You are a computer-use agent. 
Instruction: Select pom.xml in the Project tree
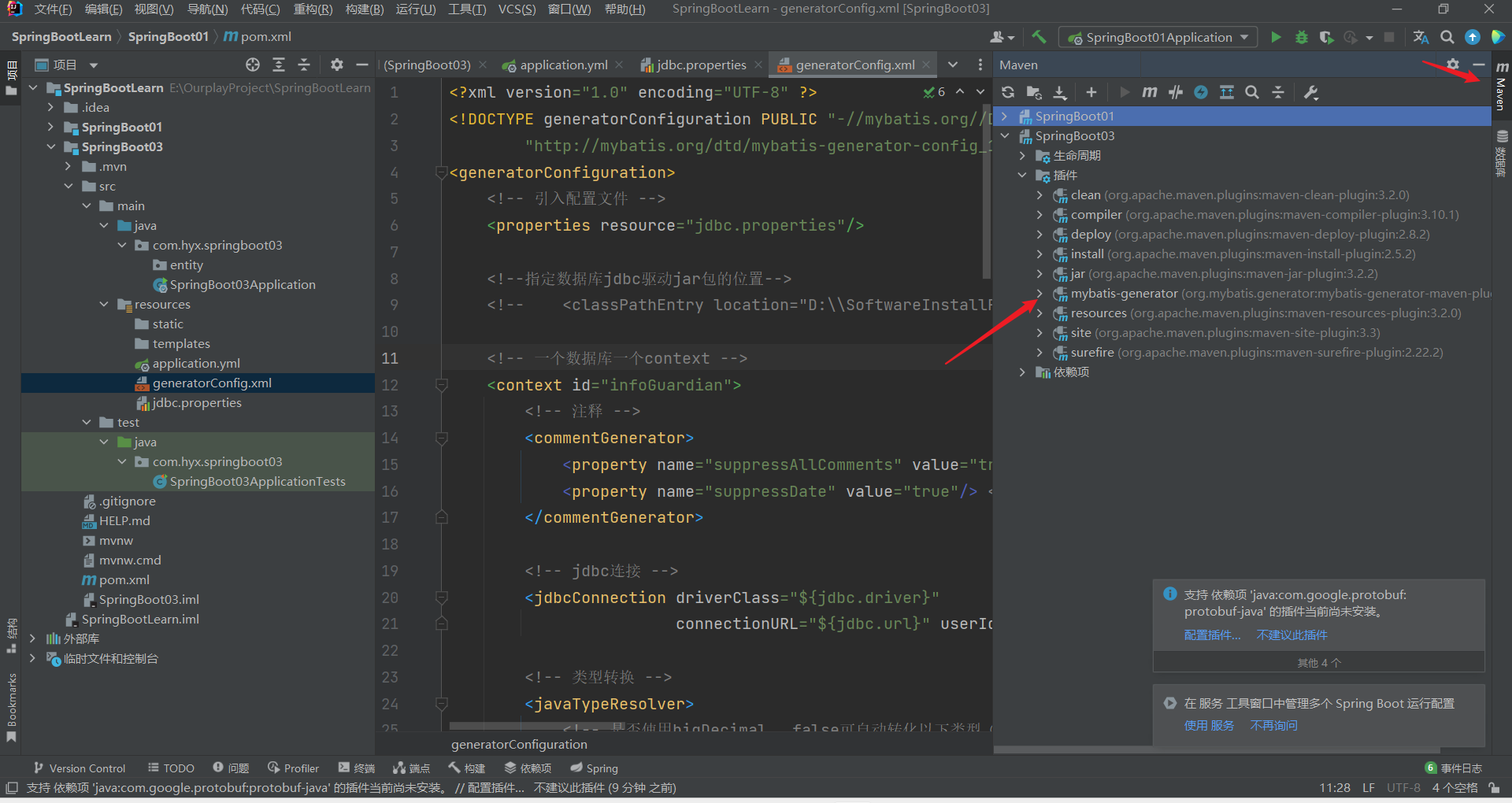tap(124, 580)
